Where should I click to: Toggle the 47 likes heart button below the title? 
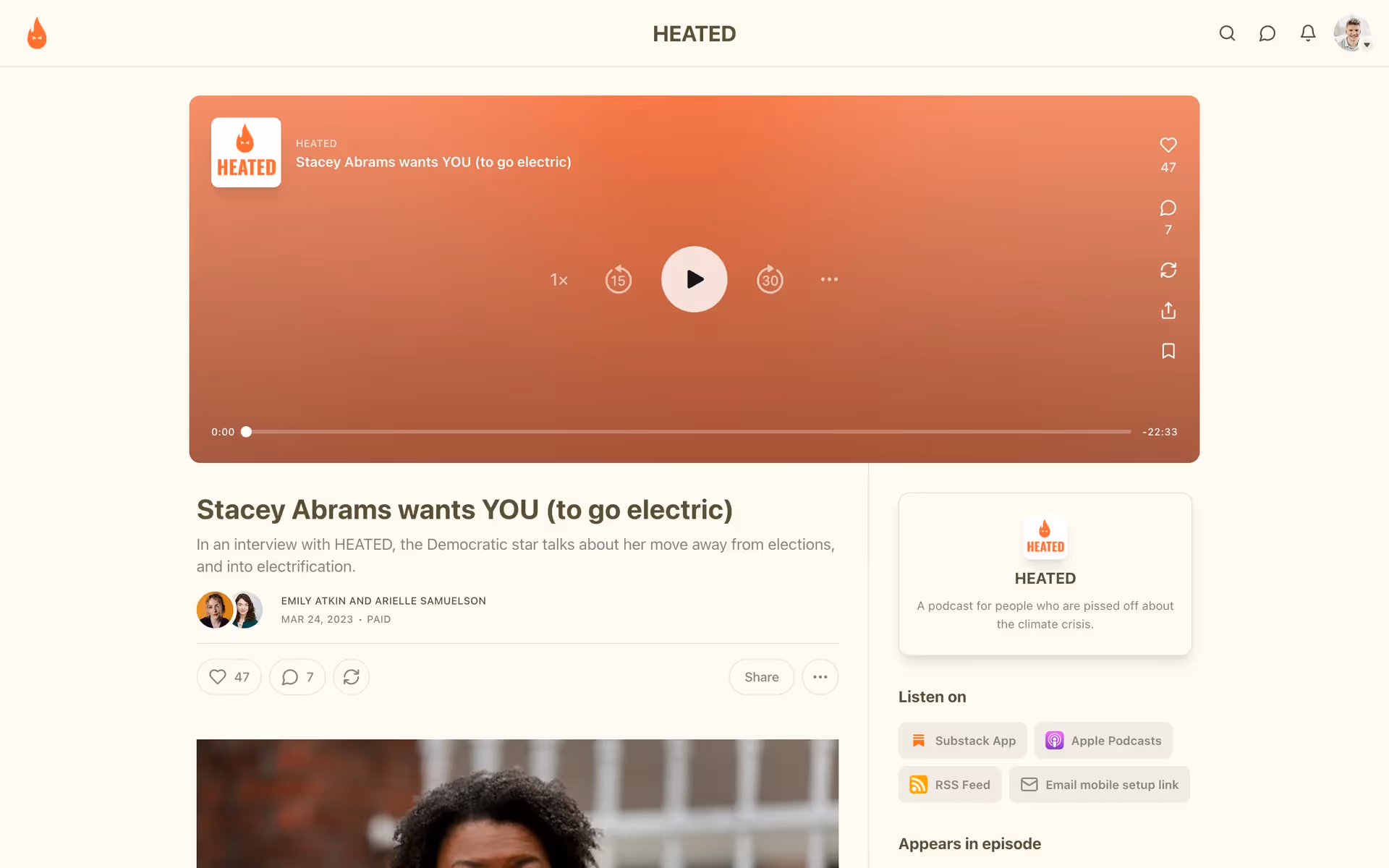[229, 677]
